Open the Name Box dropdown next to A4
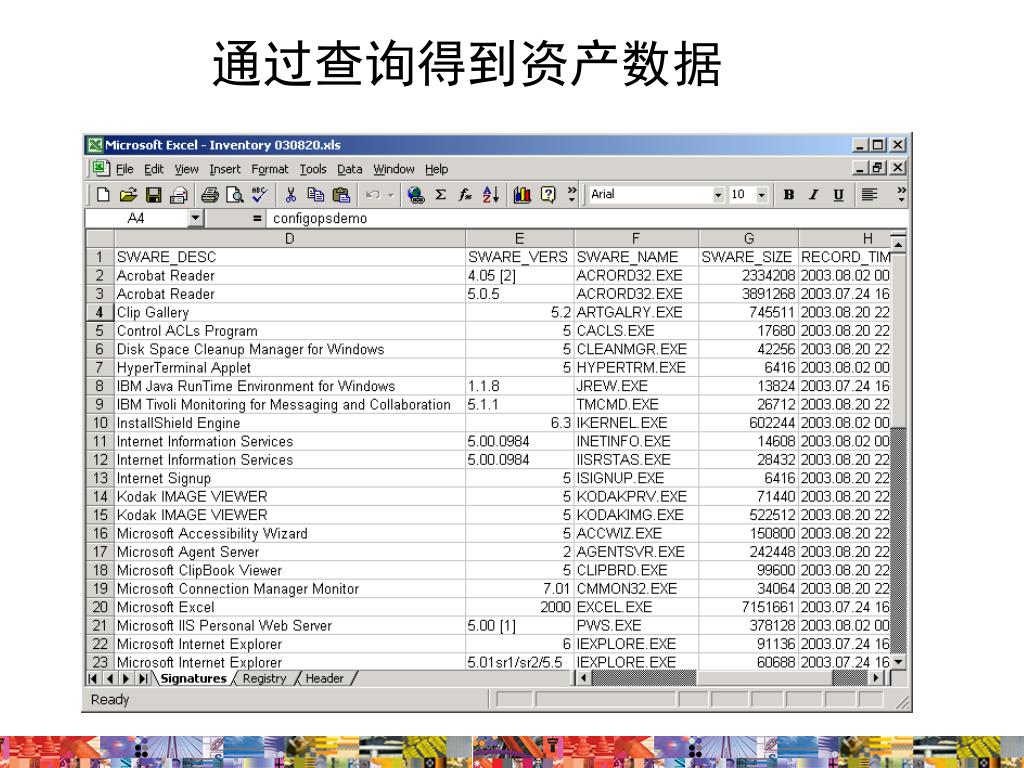This screenshot has height=768, width=1024. (x=195, y=218)
